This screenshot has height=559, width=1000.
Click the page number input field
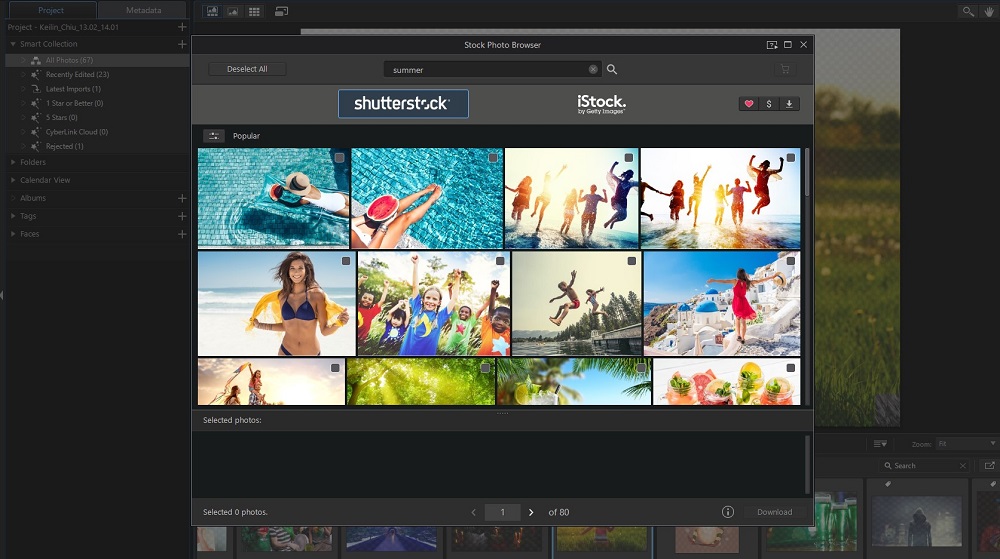502,512
